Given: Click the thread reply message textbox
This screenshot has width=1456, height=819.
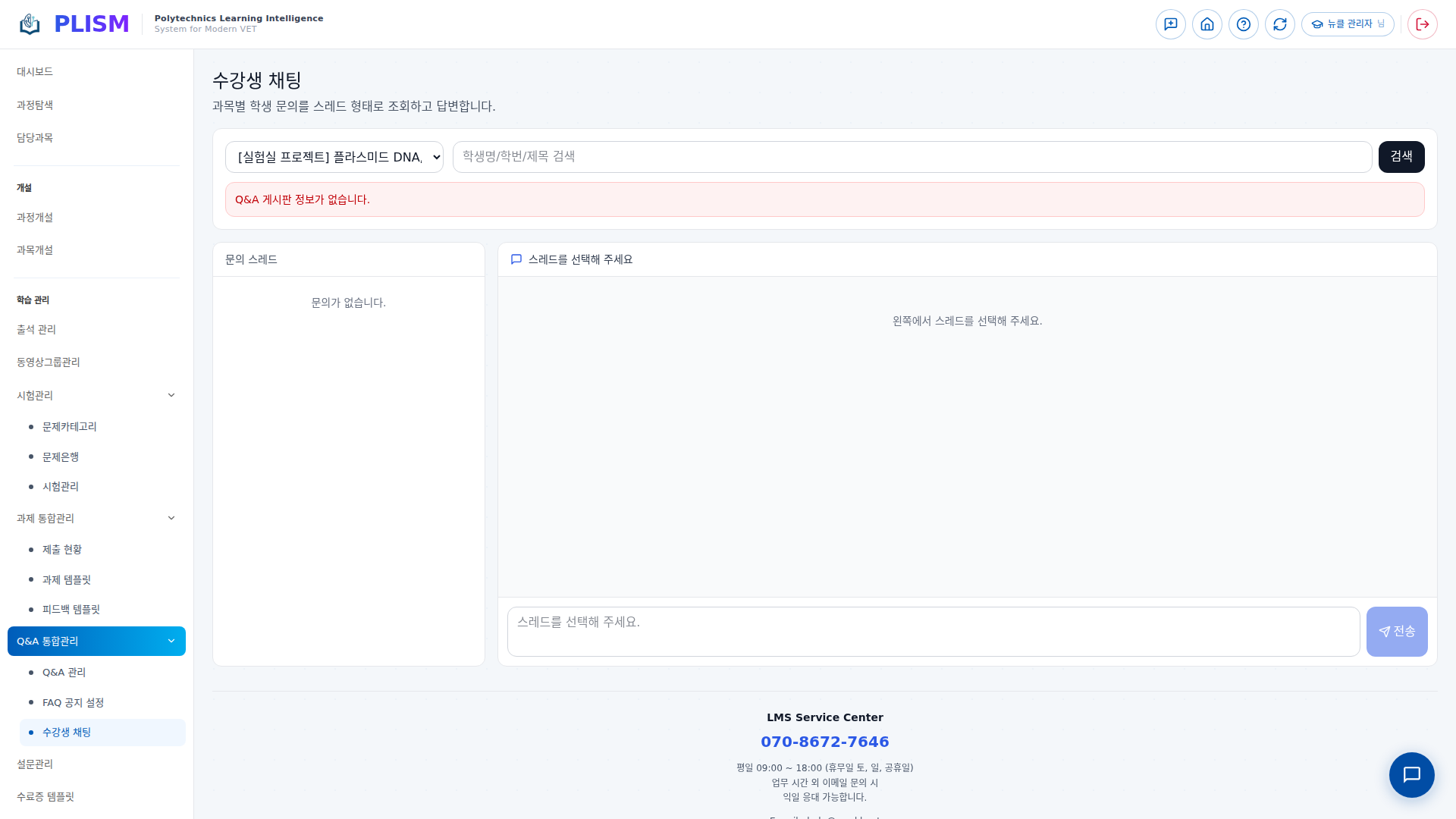Looking at the screenshot, I should click(933, 631).
